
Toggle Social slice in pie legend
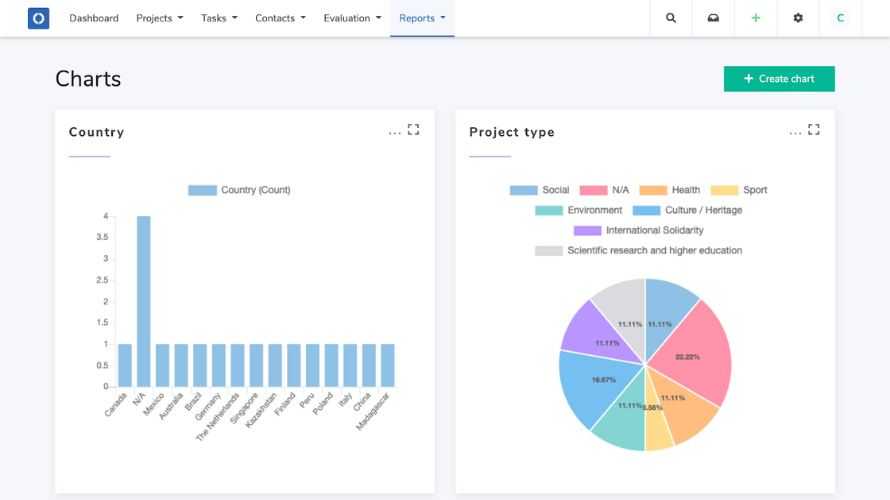[540, 190]
